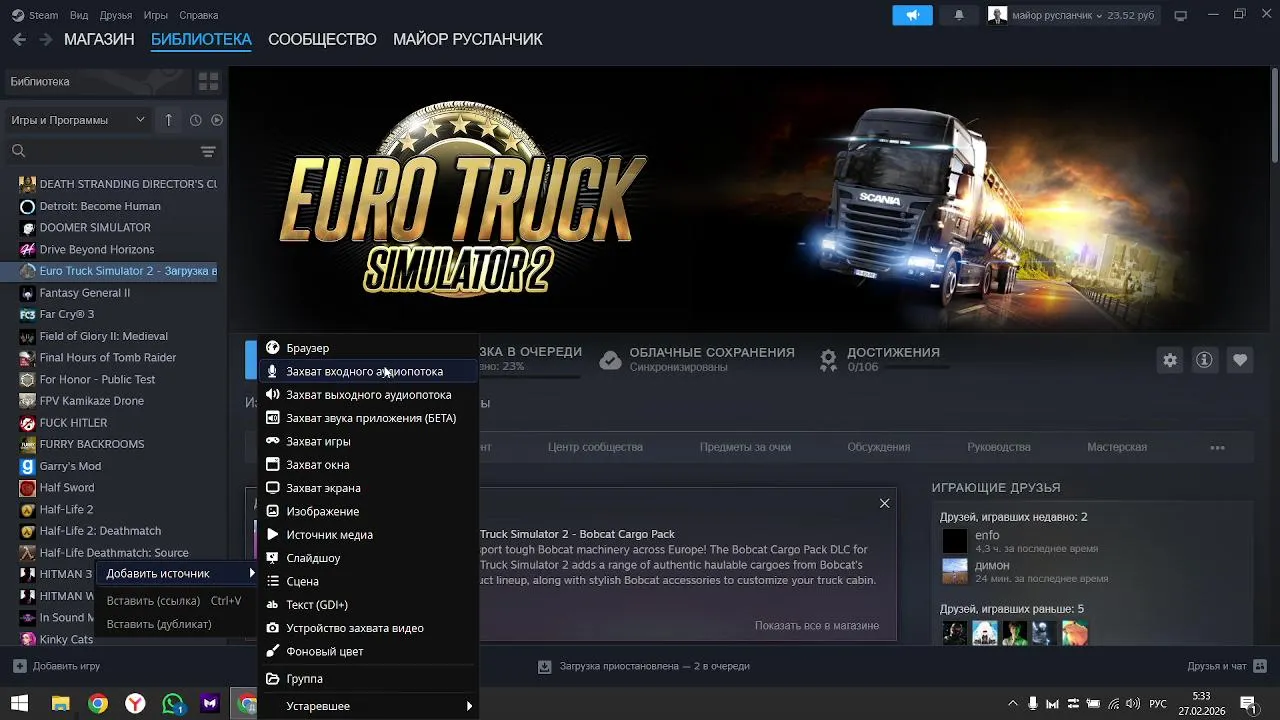Close the Bobcat Cargo Pack DLC banner

tap(884, 503)
